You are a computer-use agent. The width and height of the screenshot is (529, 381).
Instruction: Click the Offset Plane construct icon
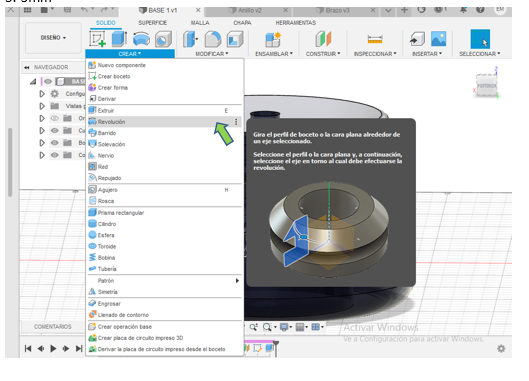point(323,39)
